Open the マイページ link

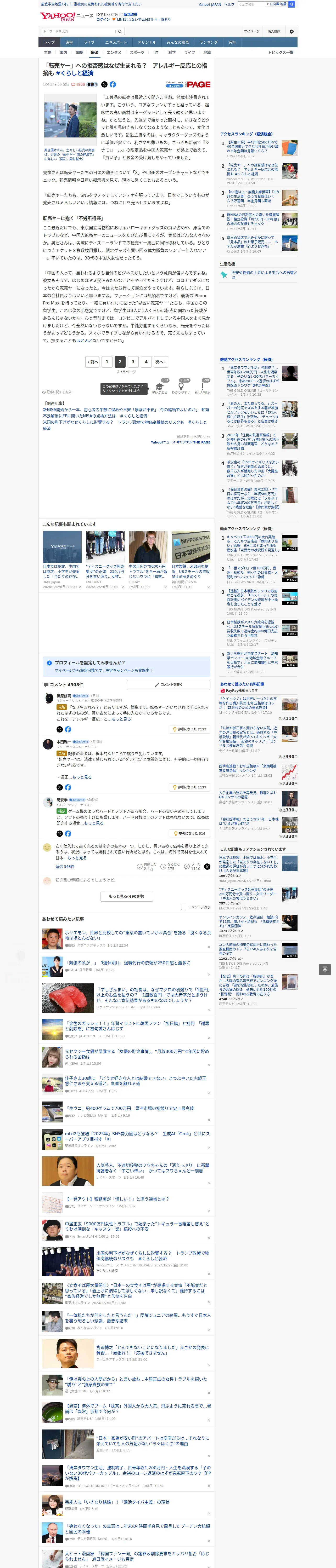[251, 32]
